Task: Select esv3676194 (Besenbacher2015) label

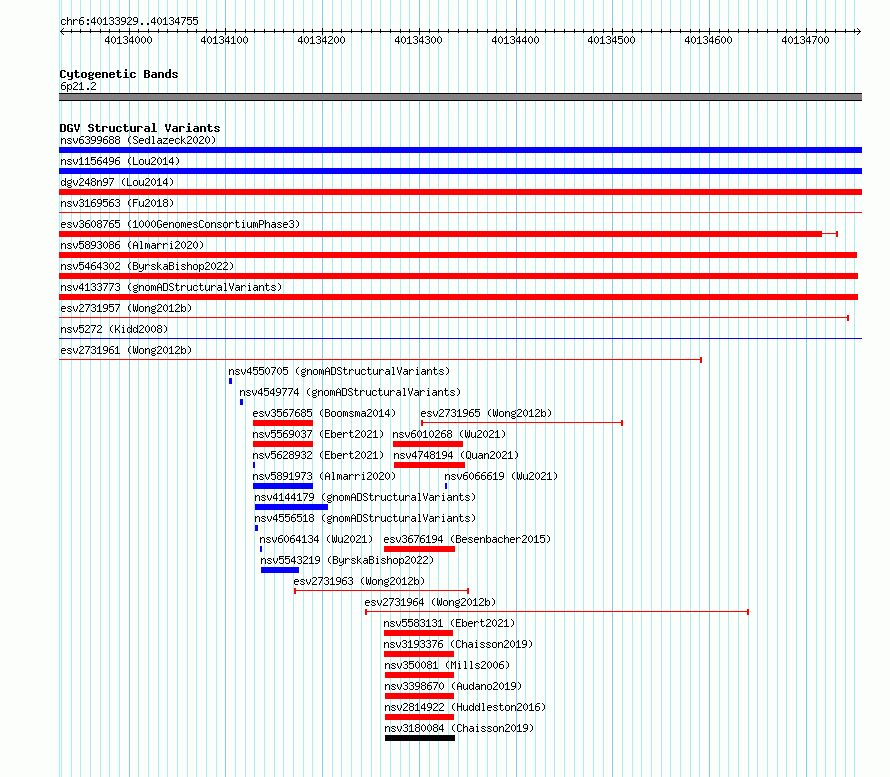Action: [467, 539]
